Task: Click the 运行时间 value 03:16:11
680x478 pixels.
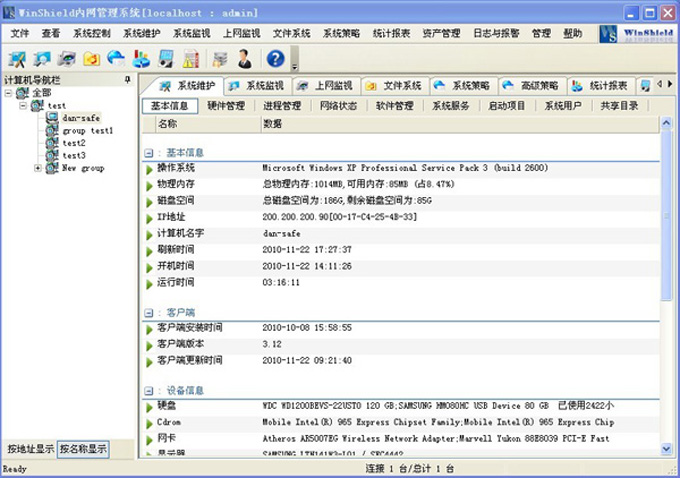Action: pos(281,283)
